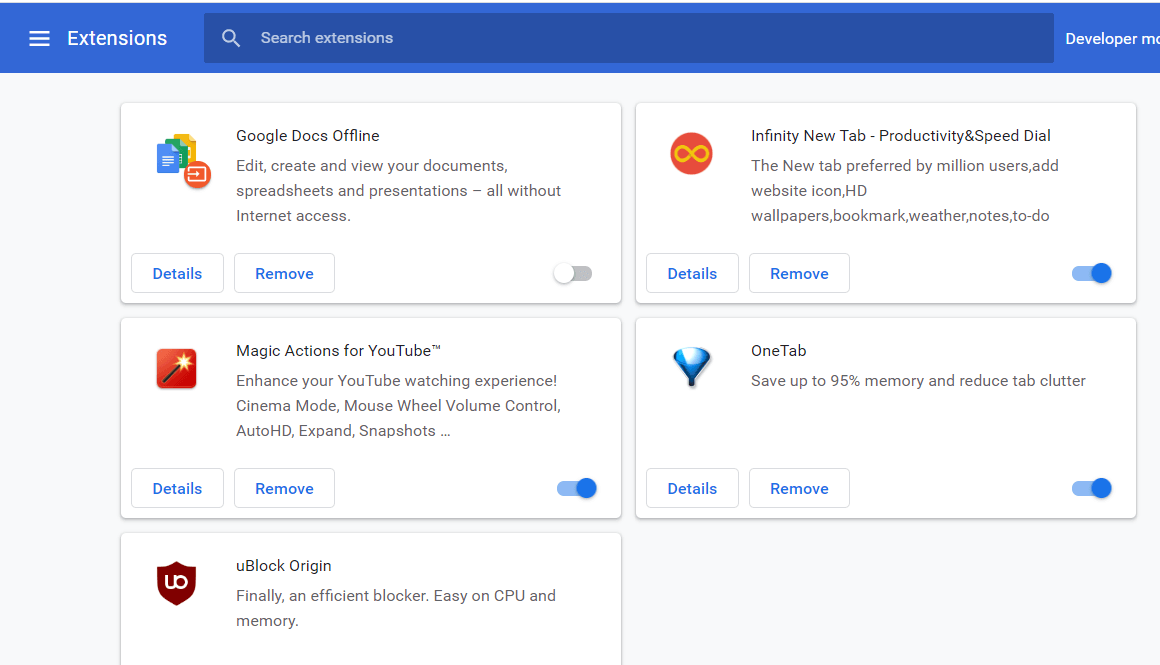The height and width of the screenshot is (665, 1160).
Task: Click the Magic Actions for YouTube icon
Action: 176,368
